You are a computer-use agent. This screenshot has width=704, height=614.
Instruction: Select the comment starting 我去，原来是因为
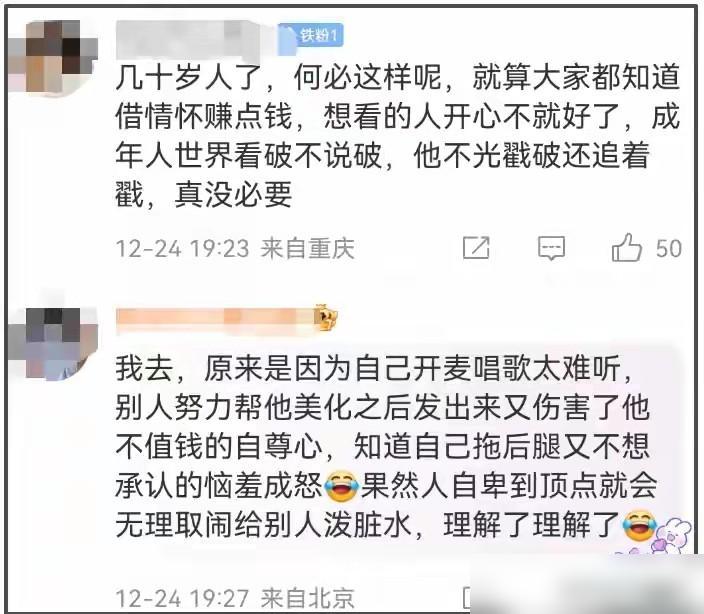tap(386, 447)
